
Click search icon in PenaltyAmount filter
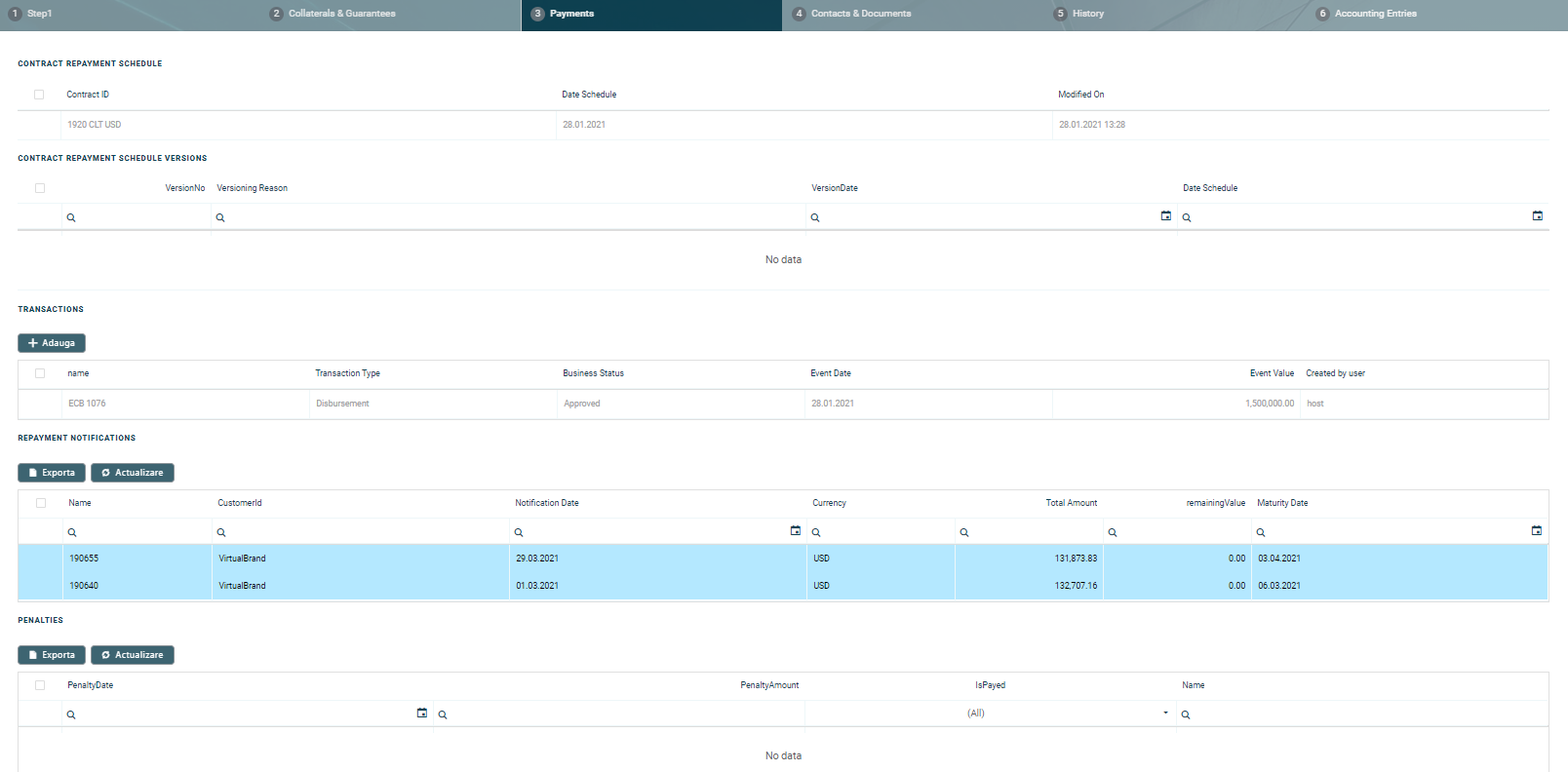[x=443, y=714]
